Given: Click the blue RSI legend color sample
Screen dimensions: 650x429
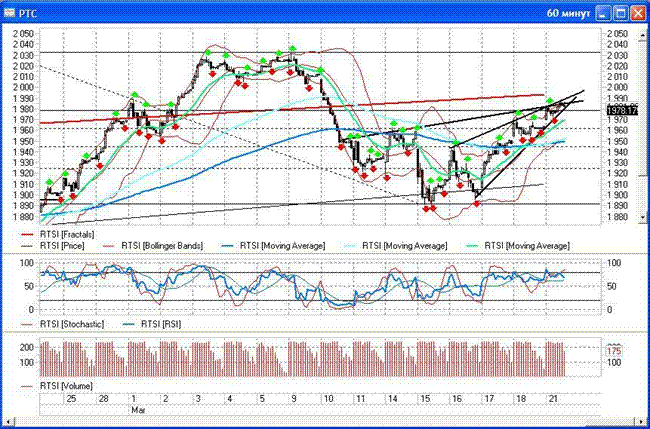Looking at the screenshot, I should click(130, 324).
